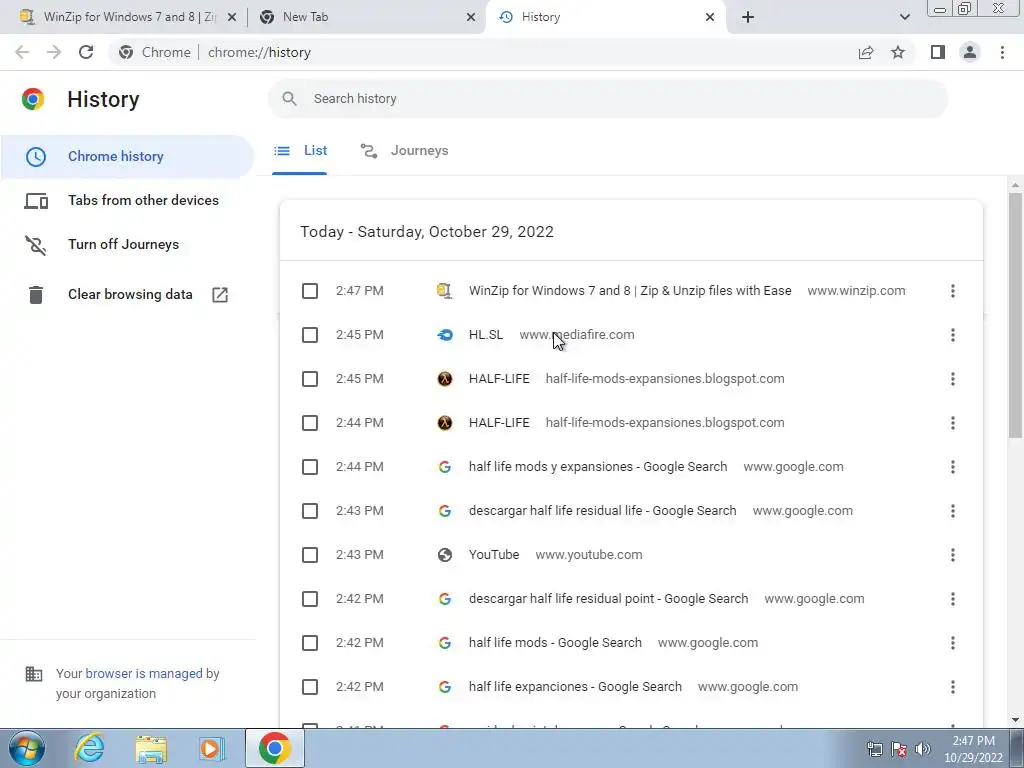Check descargar half life residual life checkbox
The height and width of the screenshot is (768, 1024).
pos(310,511)
